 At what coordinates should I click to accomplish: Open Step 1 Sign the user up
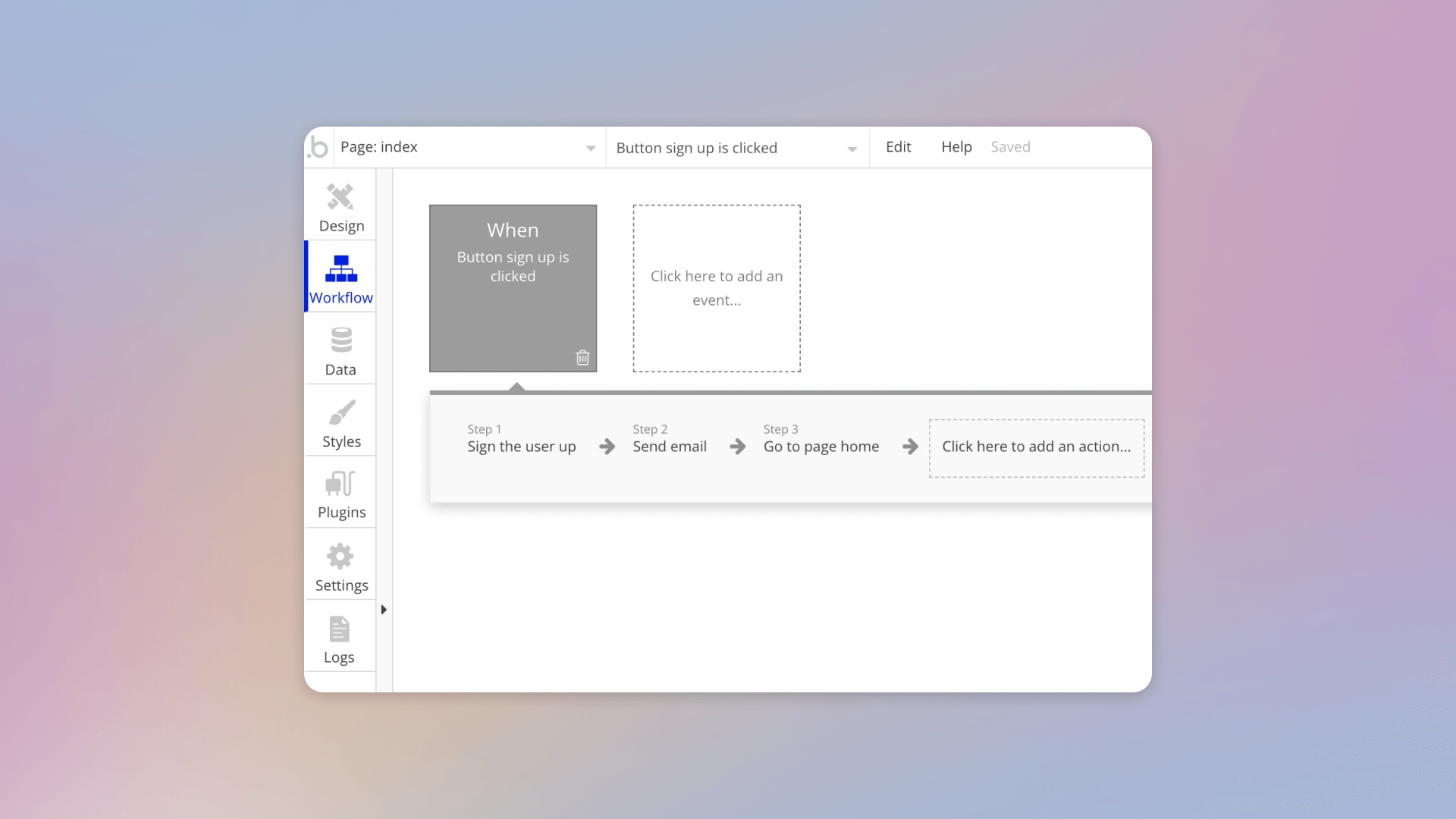tap(522, 439)
